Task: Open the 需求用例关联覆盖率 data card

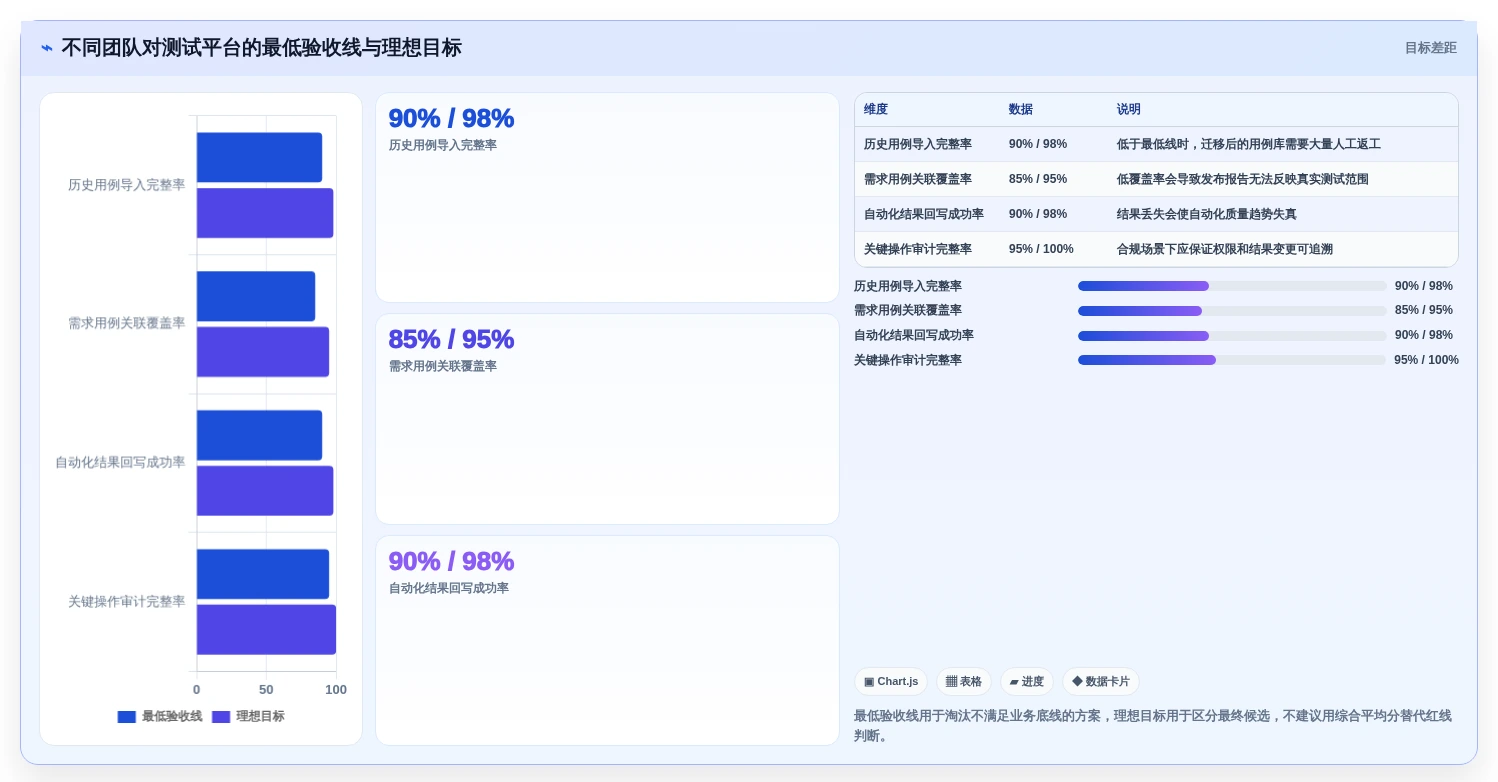Action: 607,419
